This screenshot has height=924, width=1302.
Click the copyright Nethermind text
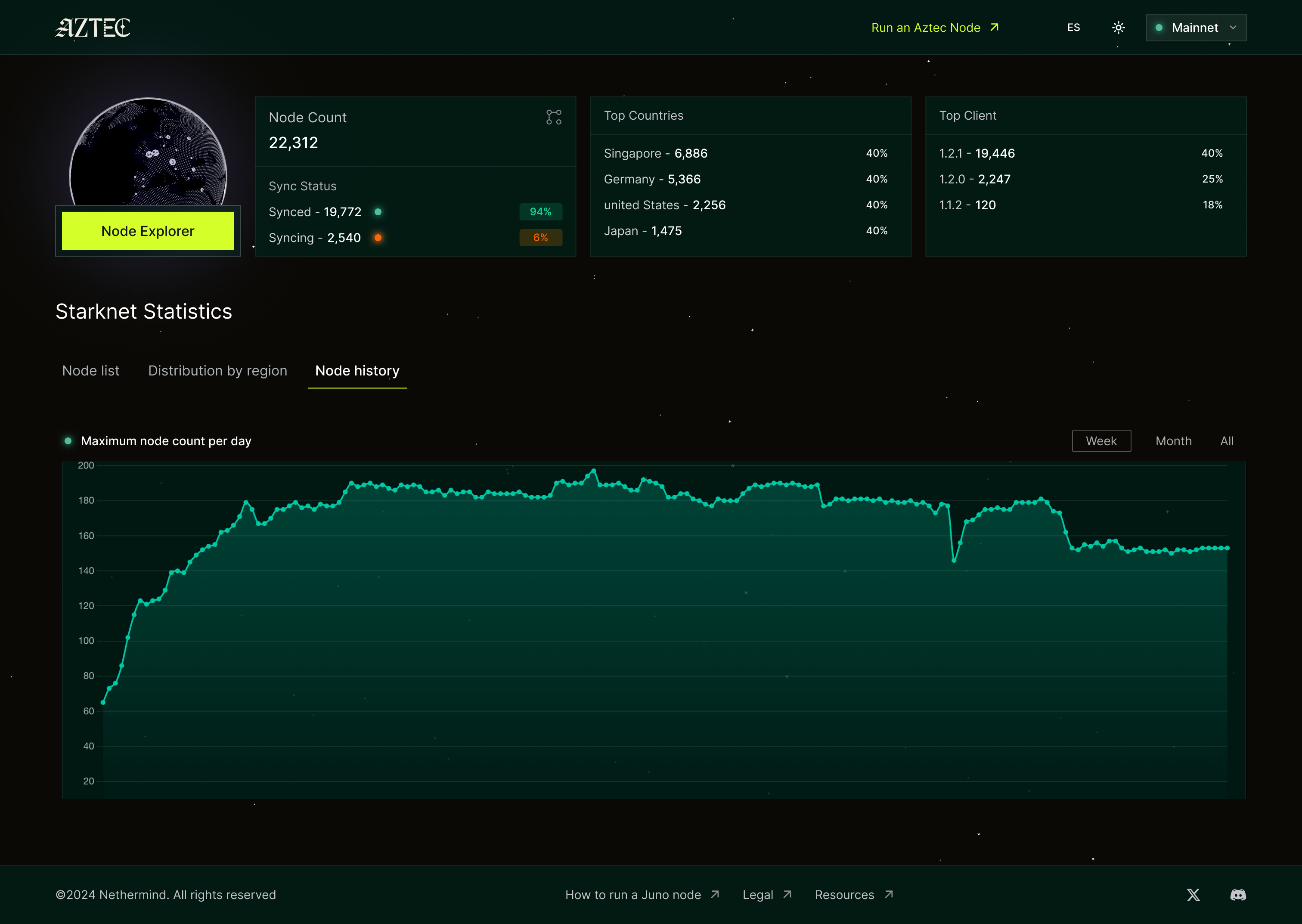click(x=165, y=894)
